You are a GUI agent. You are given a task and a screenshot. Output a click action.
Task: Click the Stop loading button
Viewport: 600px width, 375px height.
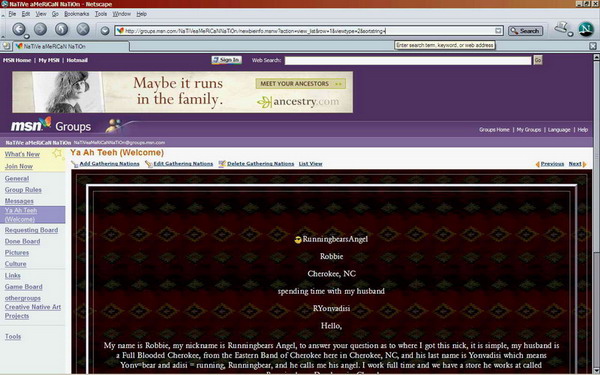point(83,29)
